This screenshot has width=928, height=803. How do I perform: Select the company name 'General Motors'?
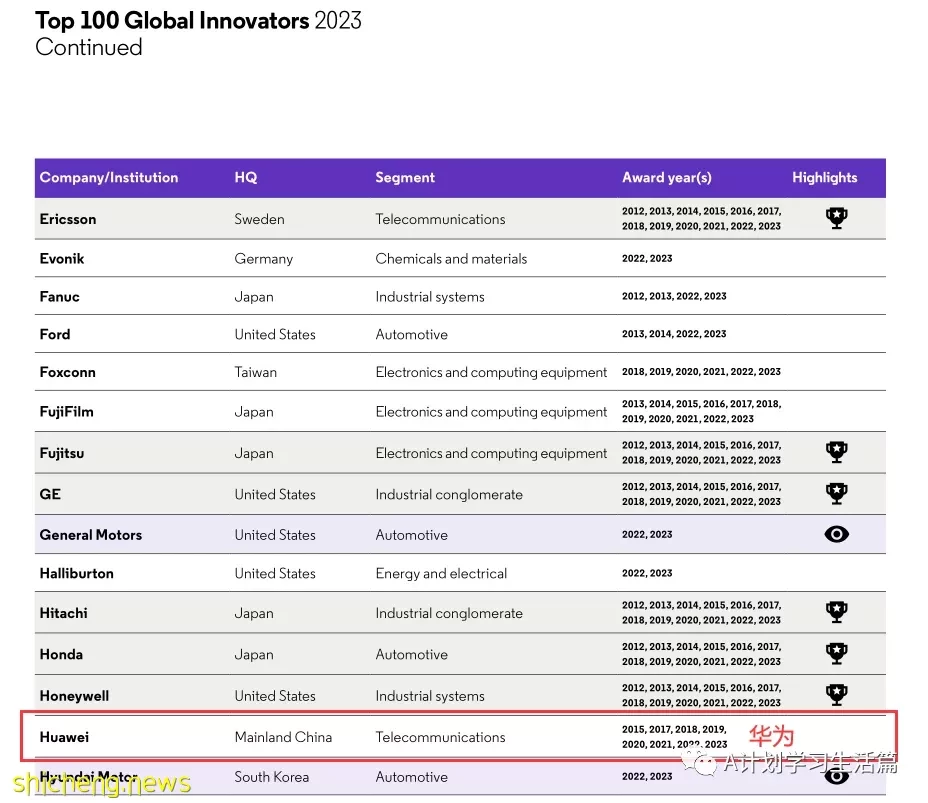(x=91, y=535)
